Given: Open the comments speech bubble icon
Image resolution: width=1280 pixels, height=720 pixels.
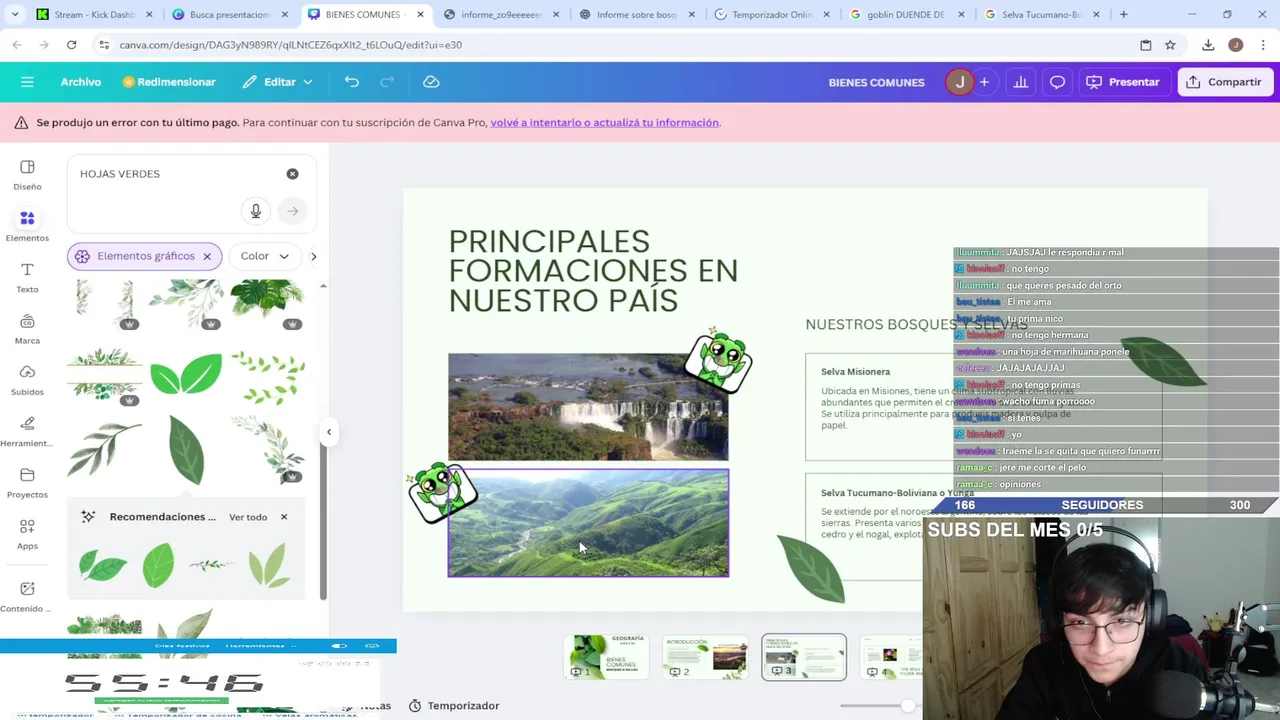Looking at the screenshot, I should pos(1057,82).
